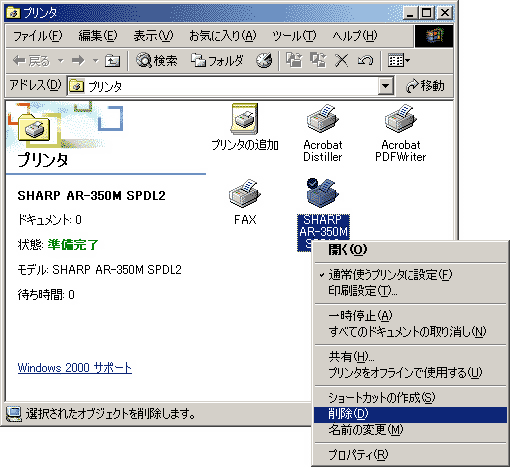Open the View (表示) menu
Screen dimensions: 510x467
click(x=153, y=36)
